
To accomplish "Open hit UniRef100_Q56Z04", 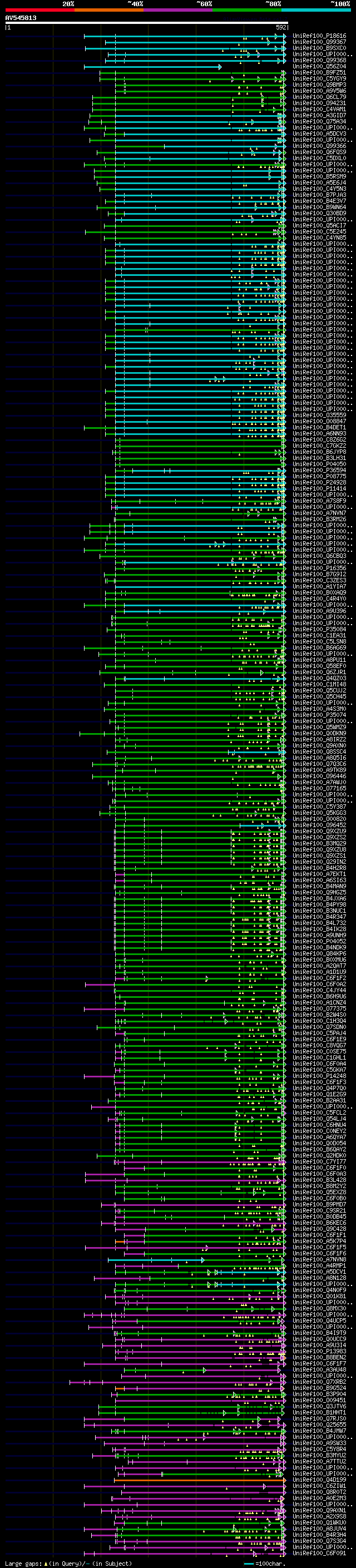I will [x=319, y=66].
